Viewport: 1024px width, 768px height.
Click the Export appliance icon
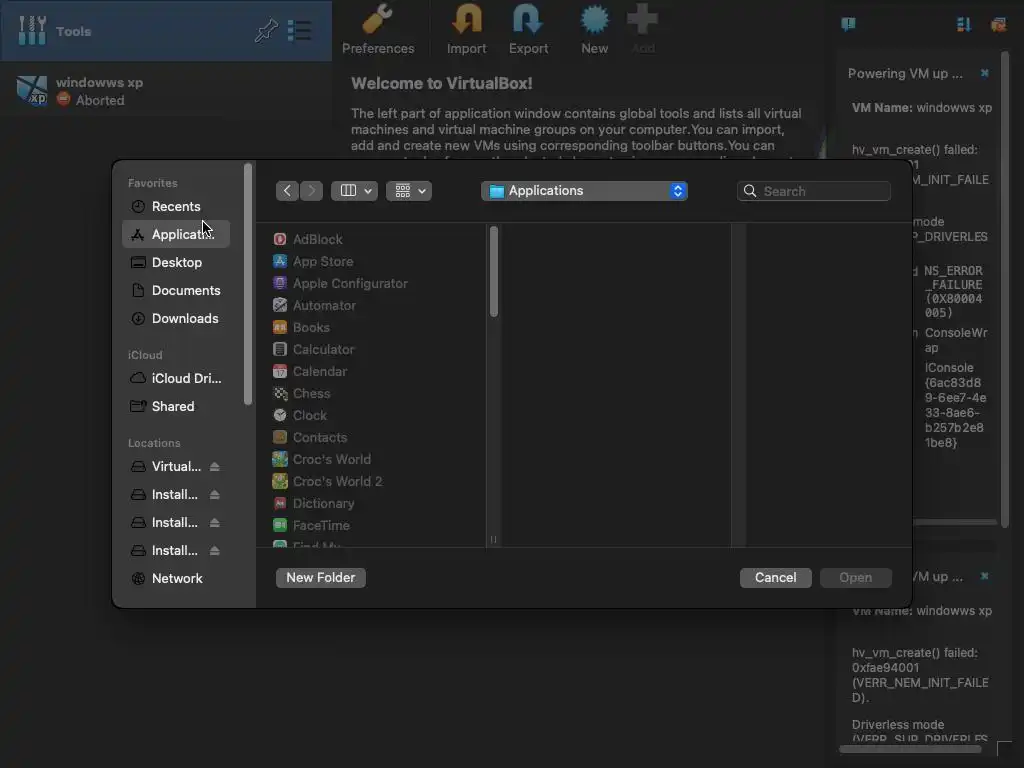(x=528, y=20)
